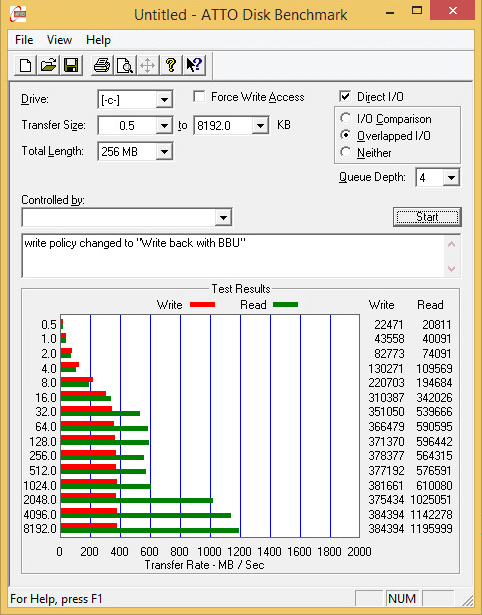Image resolution: width=482 pixels, height=615 pixels.
Task: Open the View menu
Action: (x=59, y=40)
